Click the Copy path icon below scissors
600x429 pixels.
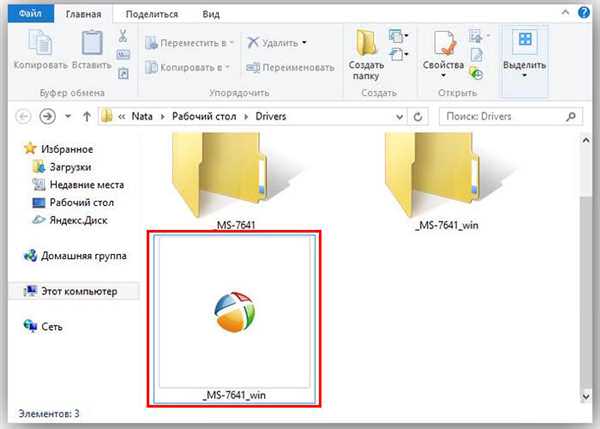pos(123,55)
